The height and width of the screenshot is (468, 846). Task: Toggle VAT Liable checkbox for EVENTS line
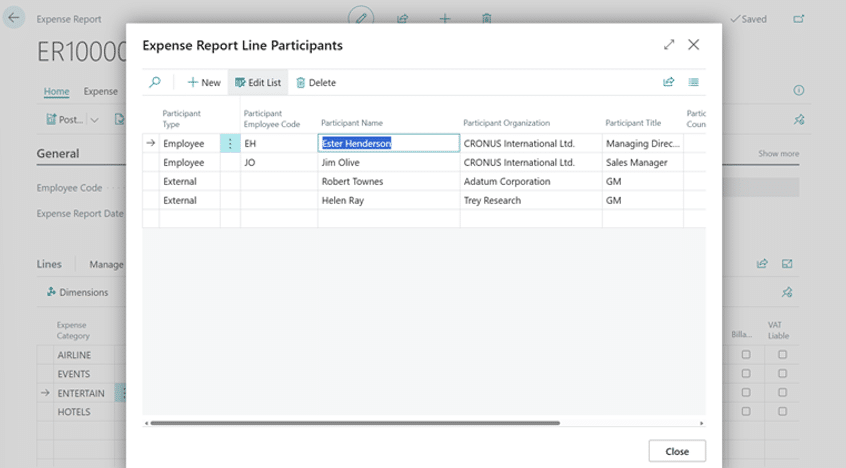coord(782,374)
